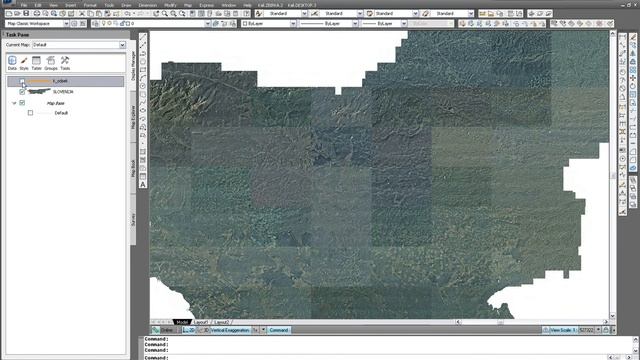
Task: Click the lock icon in status bar
Action: point(606,330)
